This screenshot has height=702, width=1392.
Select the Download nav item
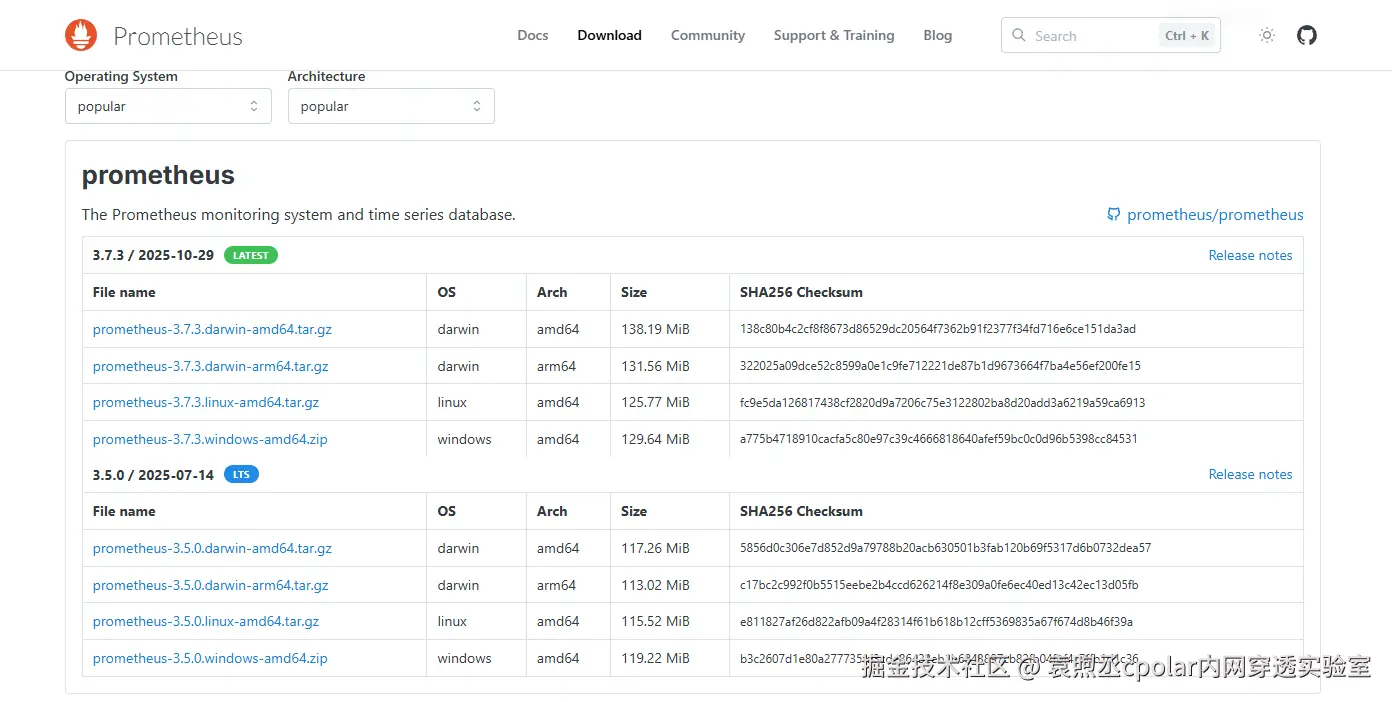click(609, 35)
